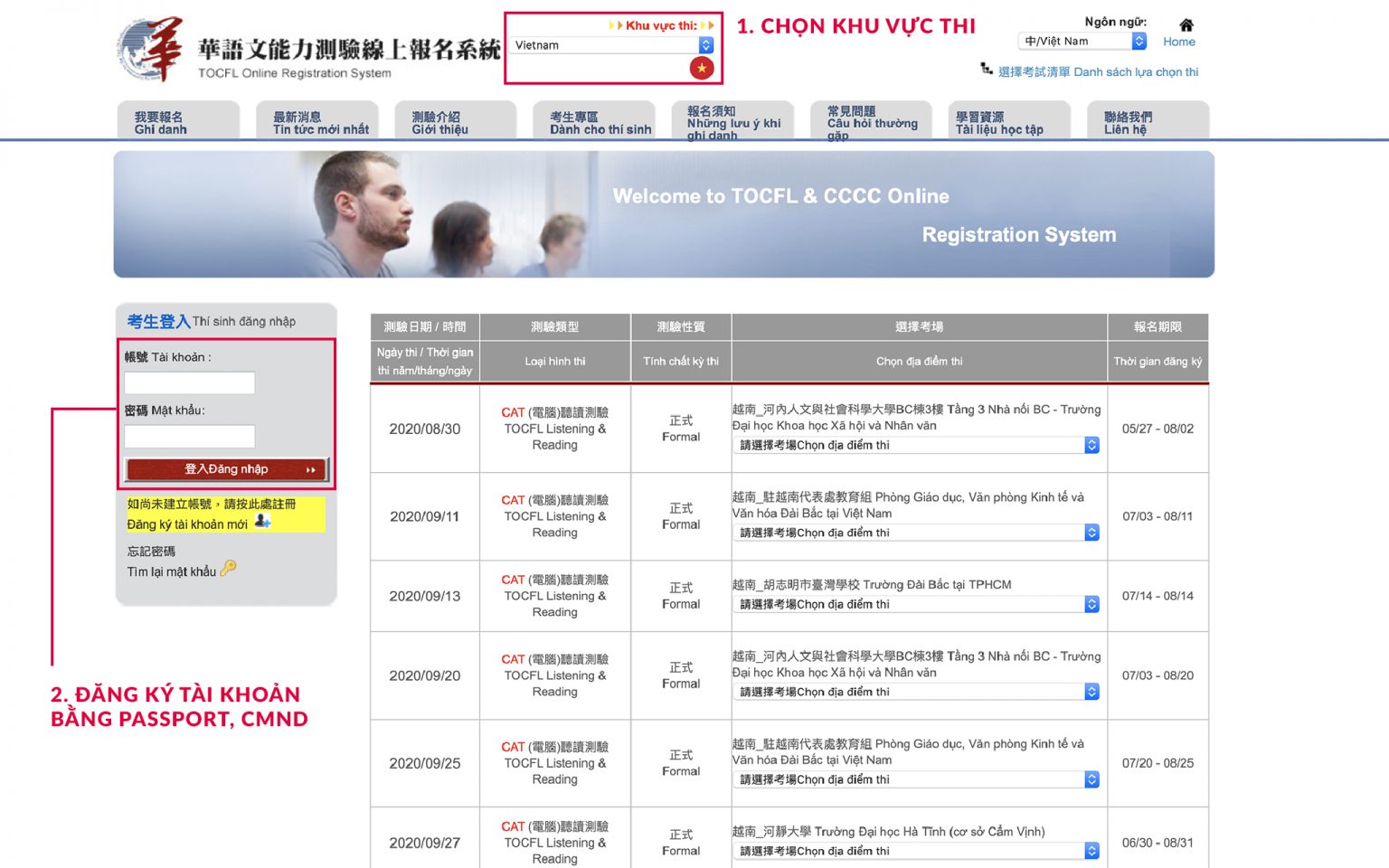Click the 2020/08/30 test date cell

[425, 429]
